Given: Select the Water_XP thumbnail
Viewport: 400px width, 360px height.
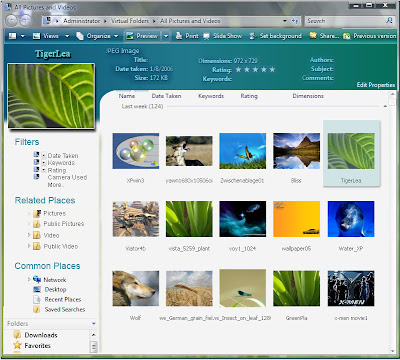Looking at the screenshot, I should click(x=351, y=219).
